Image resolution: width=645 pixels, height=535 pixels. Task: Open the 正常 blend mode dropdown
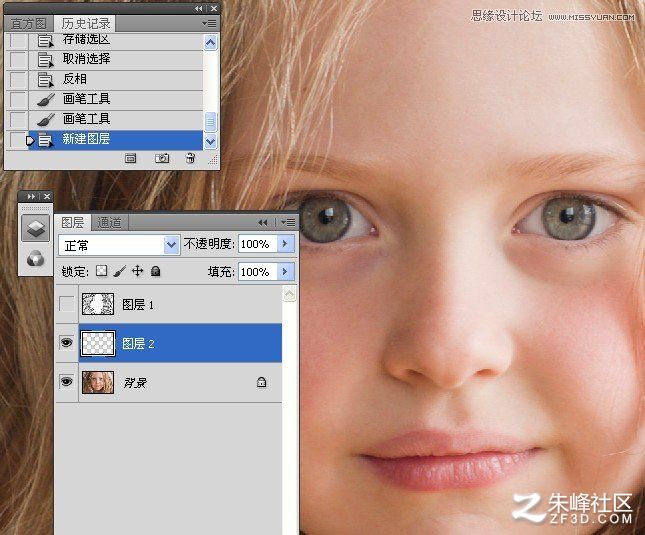click(119, 245)
